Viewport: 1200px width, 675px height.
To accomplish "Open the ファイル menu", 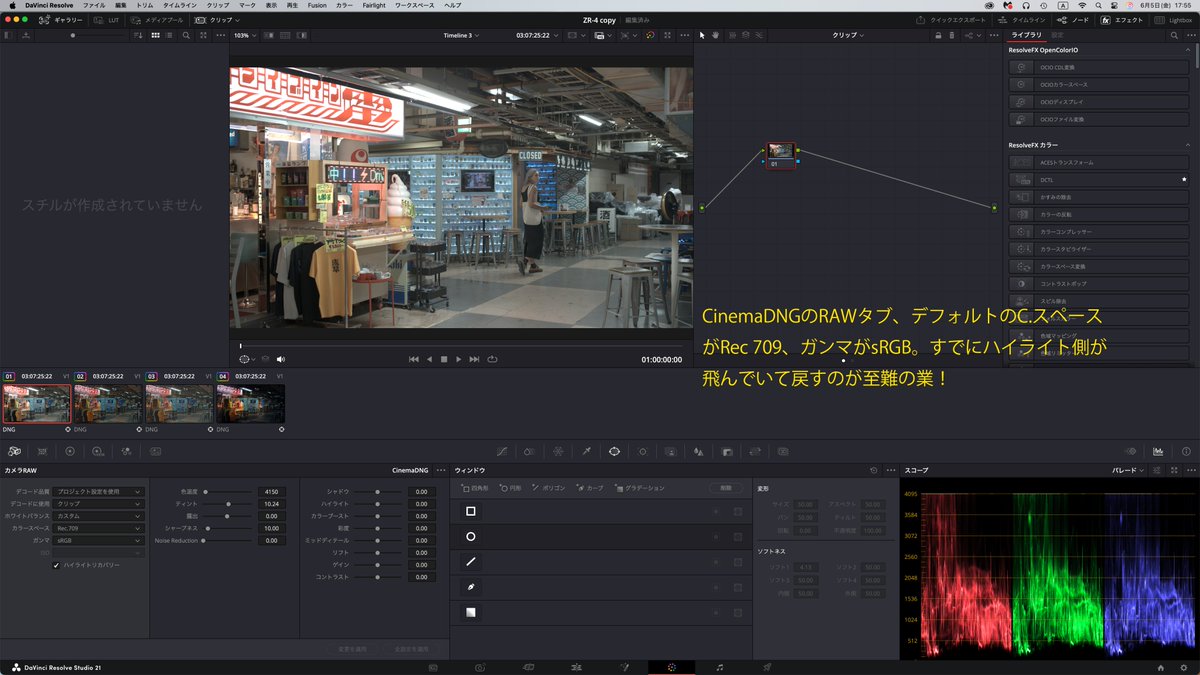I will [x=94, y=5].
